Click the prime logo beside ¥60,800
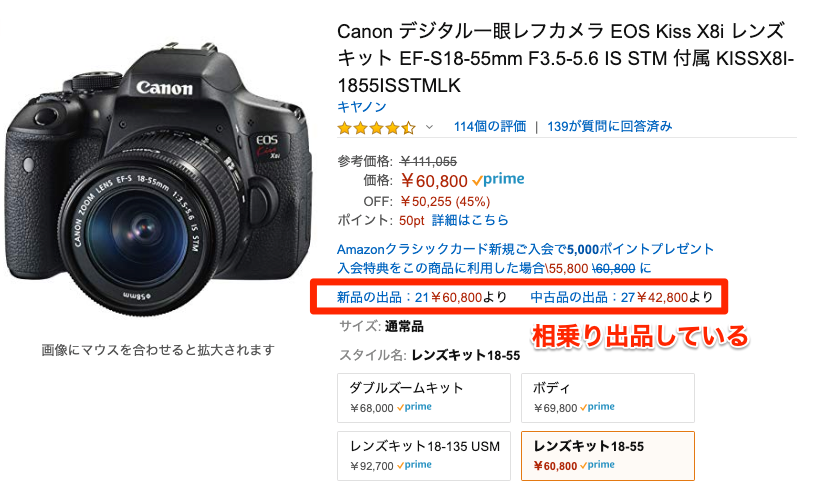 [498, 180]
